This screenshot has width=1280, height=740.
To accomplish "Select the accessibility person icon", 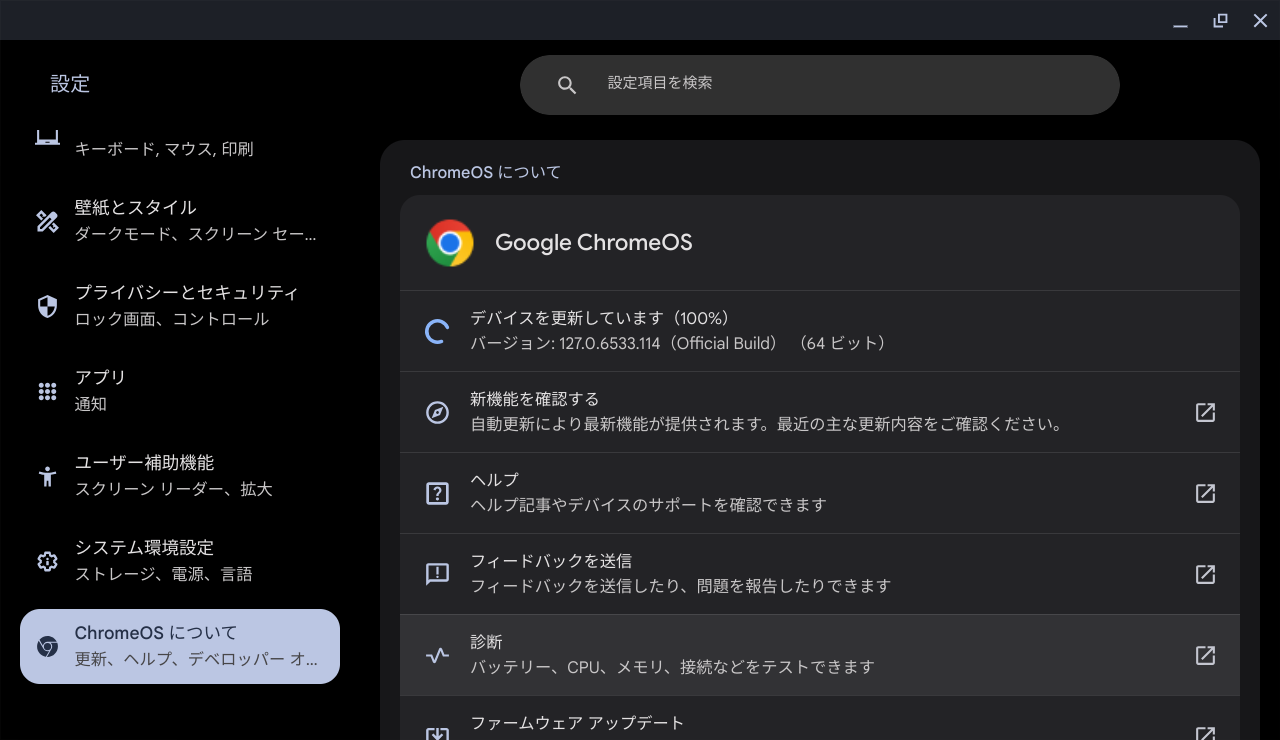I will pyautogui.click(x=47, y=476).
